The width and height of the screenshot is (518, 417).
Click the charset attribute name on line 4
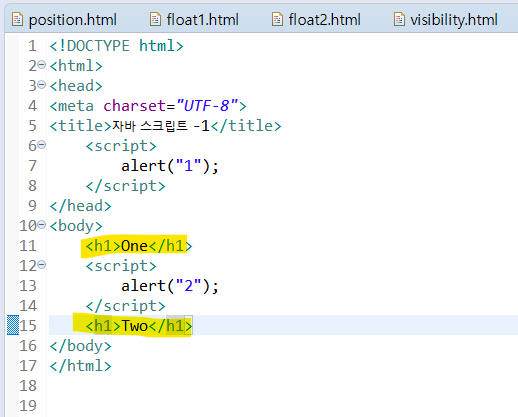135,106
